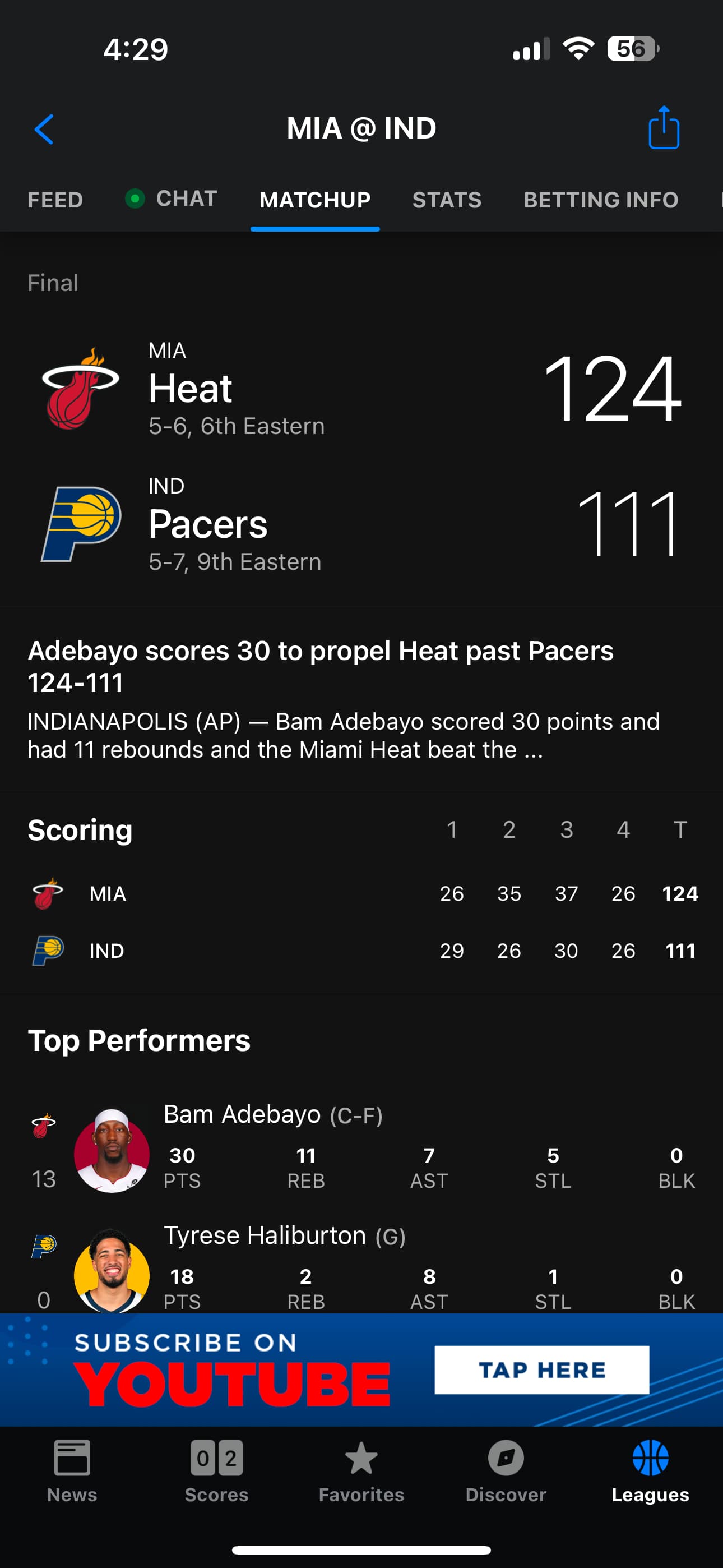Open the Discover compass icon
The height and width of the screenshot is (1568, 723).
click(x=506, y=1459)
